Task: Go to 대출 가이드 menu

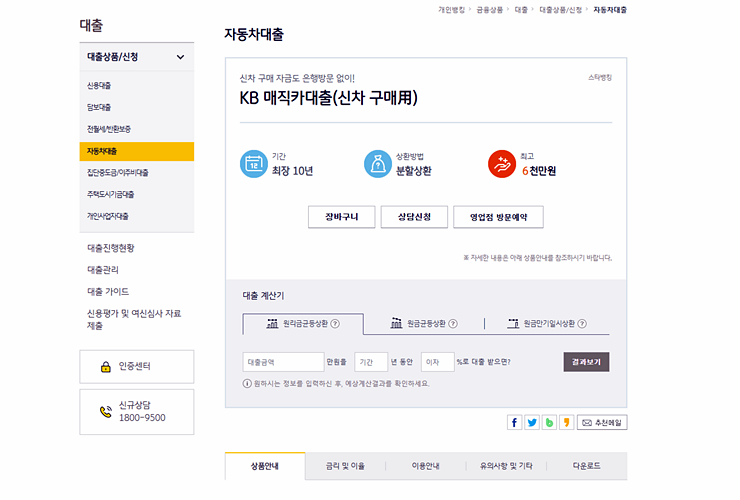Action: point(108,291)
